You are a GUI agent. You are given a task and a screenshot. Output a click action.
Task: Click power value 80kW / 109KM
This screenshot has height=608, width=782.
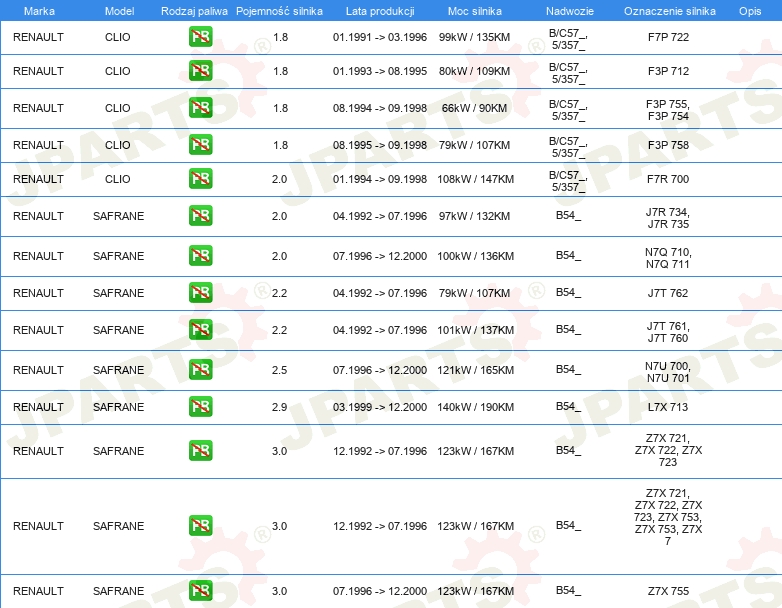tap(474, 71)
